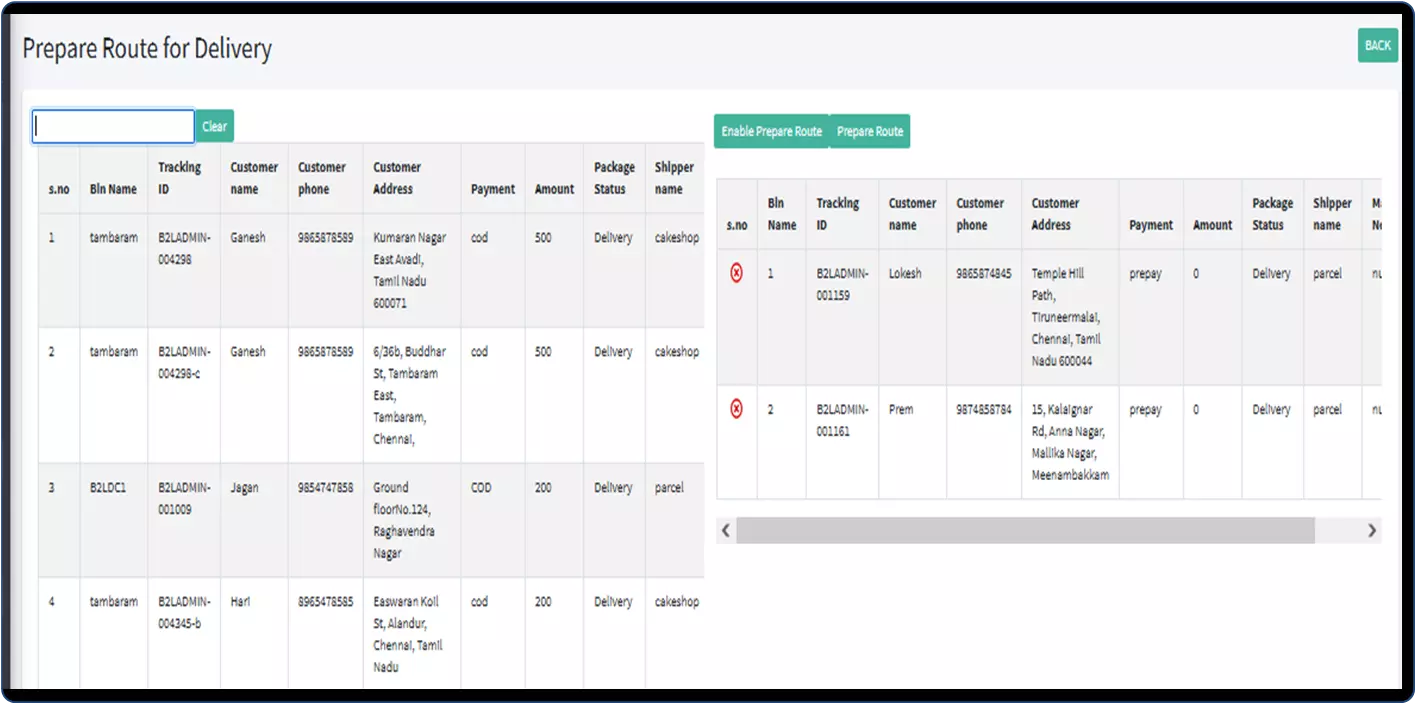Click phone number 9874858784 cell
Viewport: 1416px width, 704px height.
click(983, 410)
